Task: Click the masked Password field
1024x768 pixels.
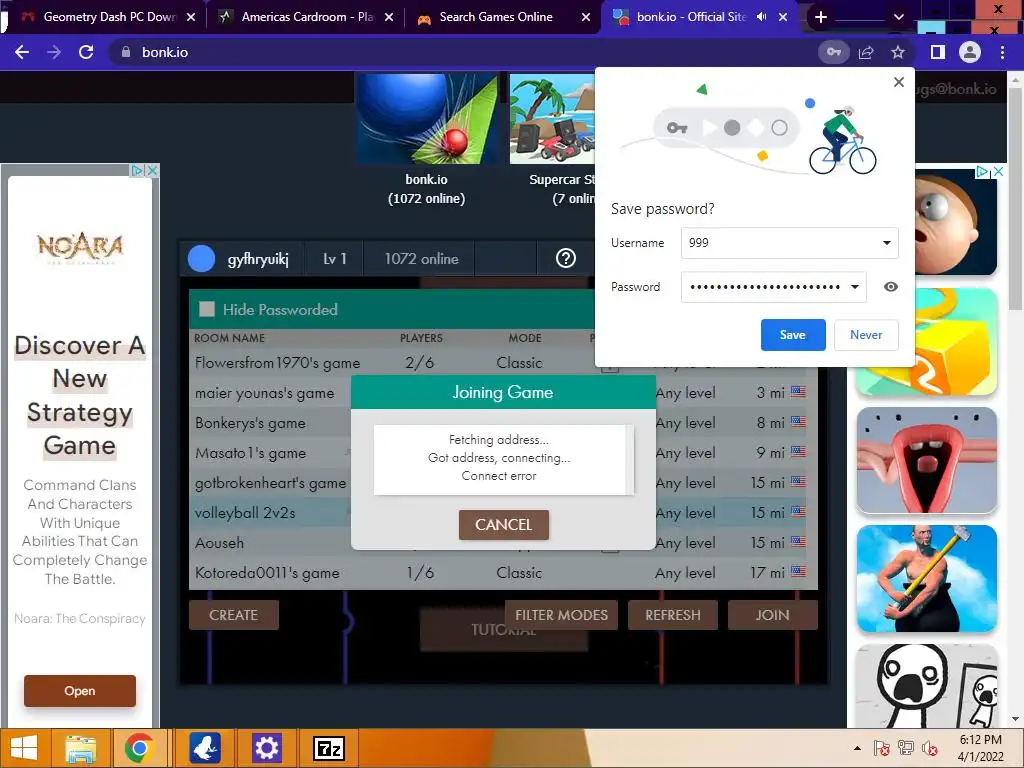Action: coord(773,287)
